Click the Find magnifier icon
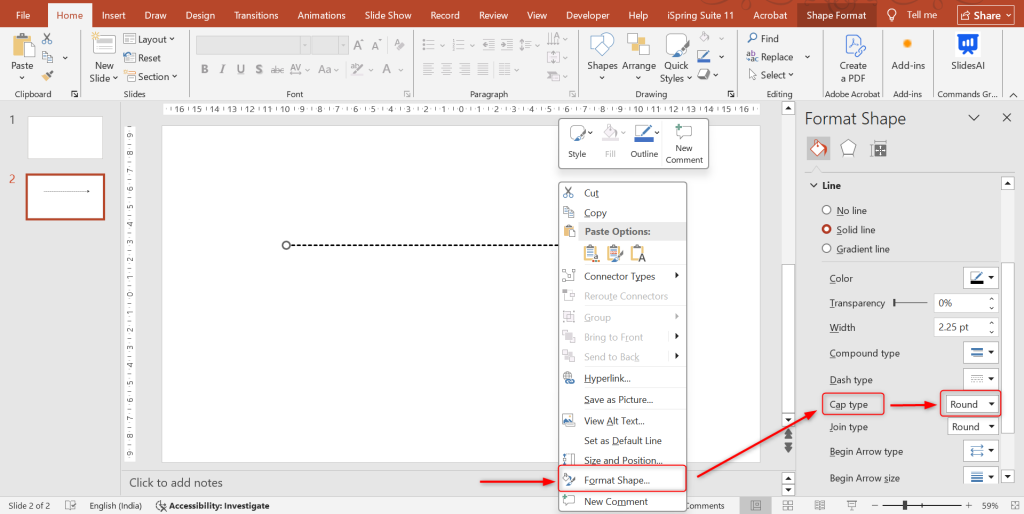 pos(752,39)
